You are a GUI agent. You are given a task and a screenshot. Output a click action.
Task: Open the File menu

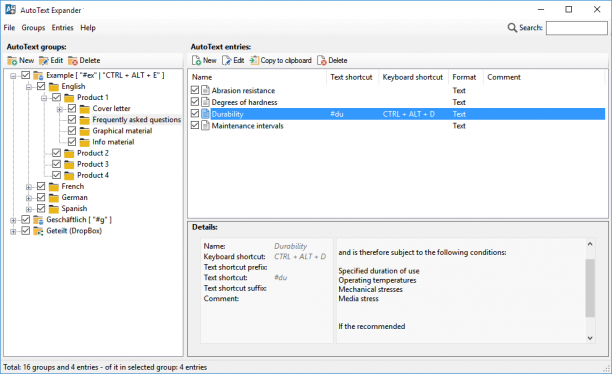9,28
